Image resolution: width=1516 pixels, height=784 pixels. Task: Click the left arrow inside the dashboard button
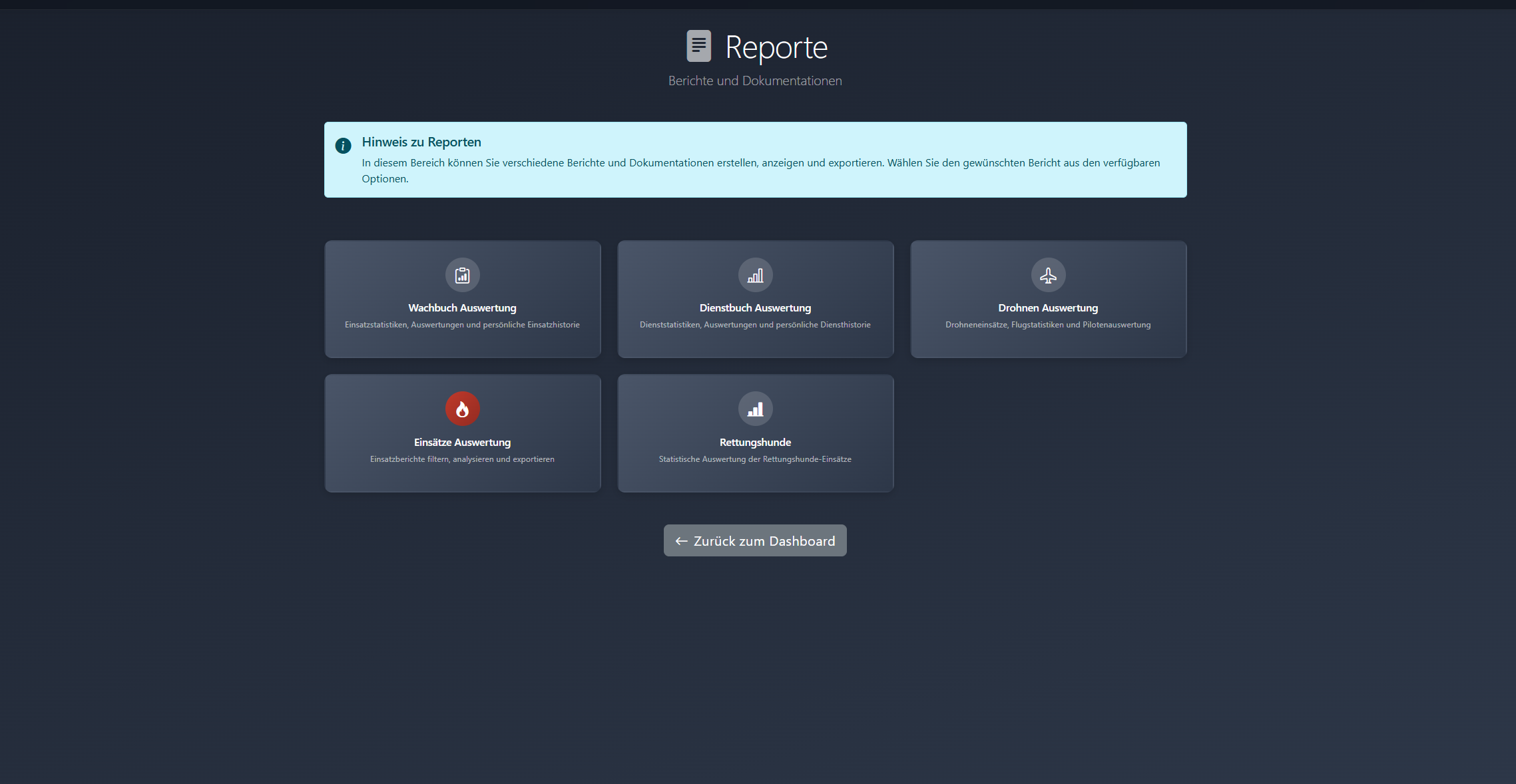pyautogui.click(x=680, y=540)
